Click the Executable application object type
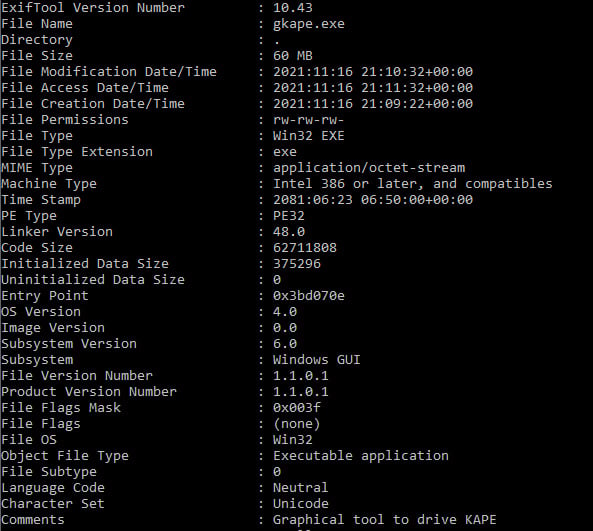Image resolution: width=593 pixels, height=531 pixels. (x=361, y=456)
